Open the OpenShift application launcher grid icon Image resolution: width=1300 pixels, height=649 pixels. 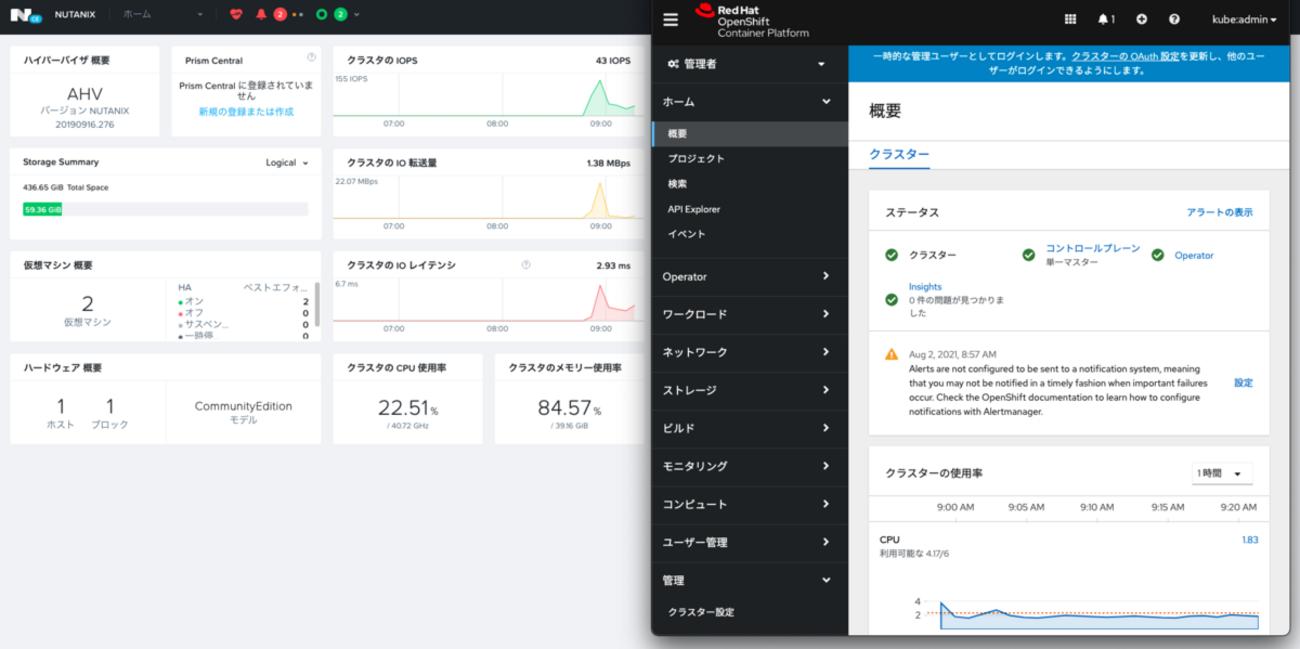click(1070, 19)
